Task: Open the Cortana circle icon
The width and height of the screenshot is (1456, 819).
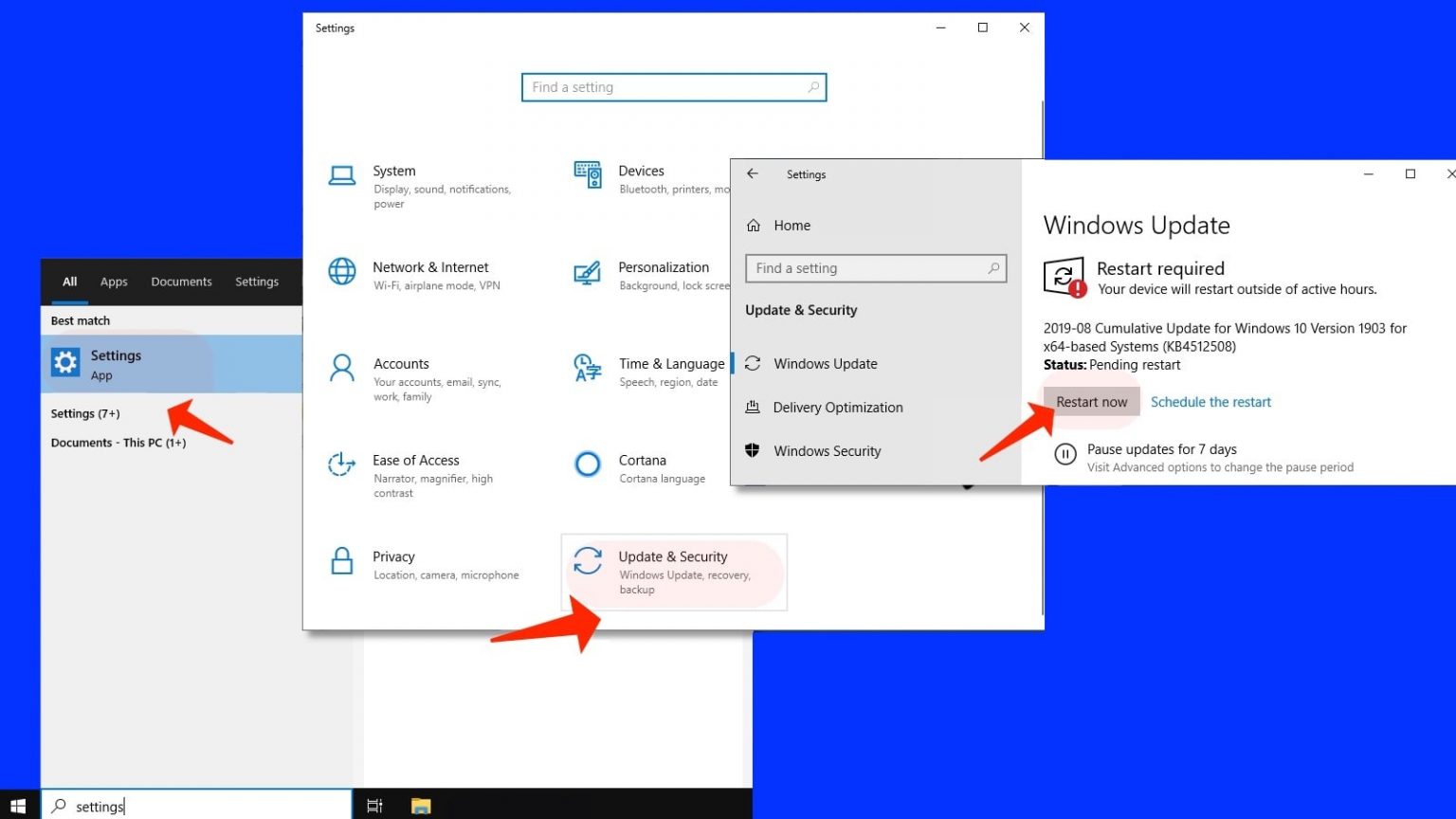Action: 588,464
